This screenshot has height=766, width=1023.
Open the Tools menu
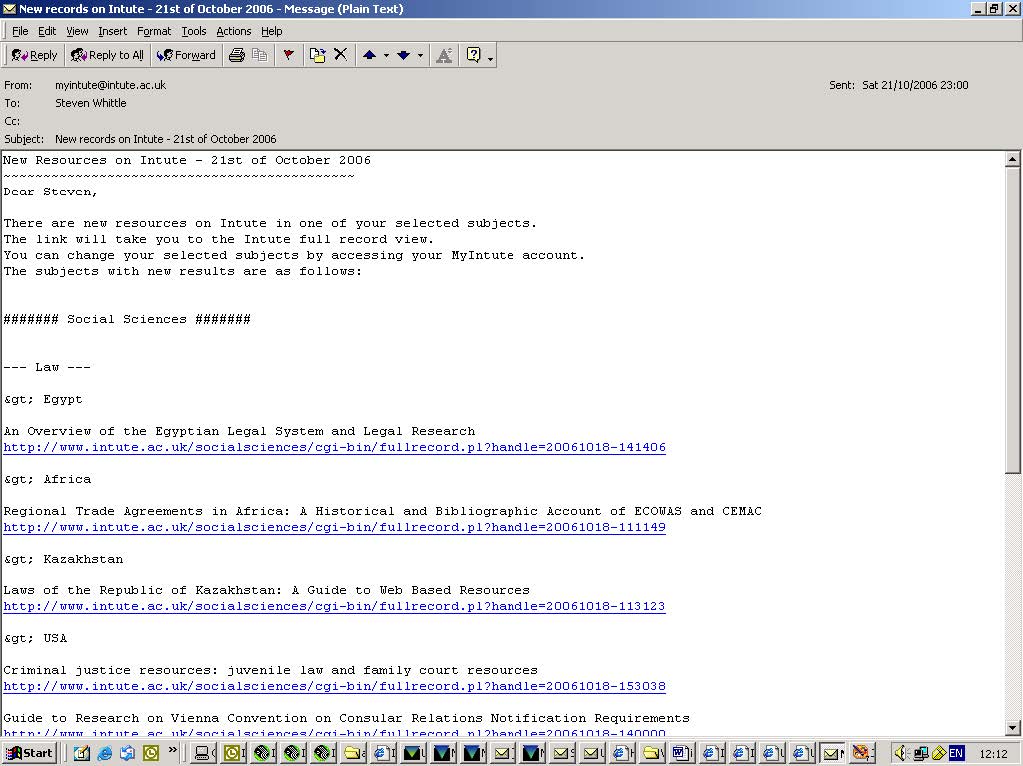coord(194,31)
